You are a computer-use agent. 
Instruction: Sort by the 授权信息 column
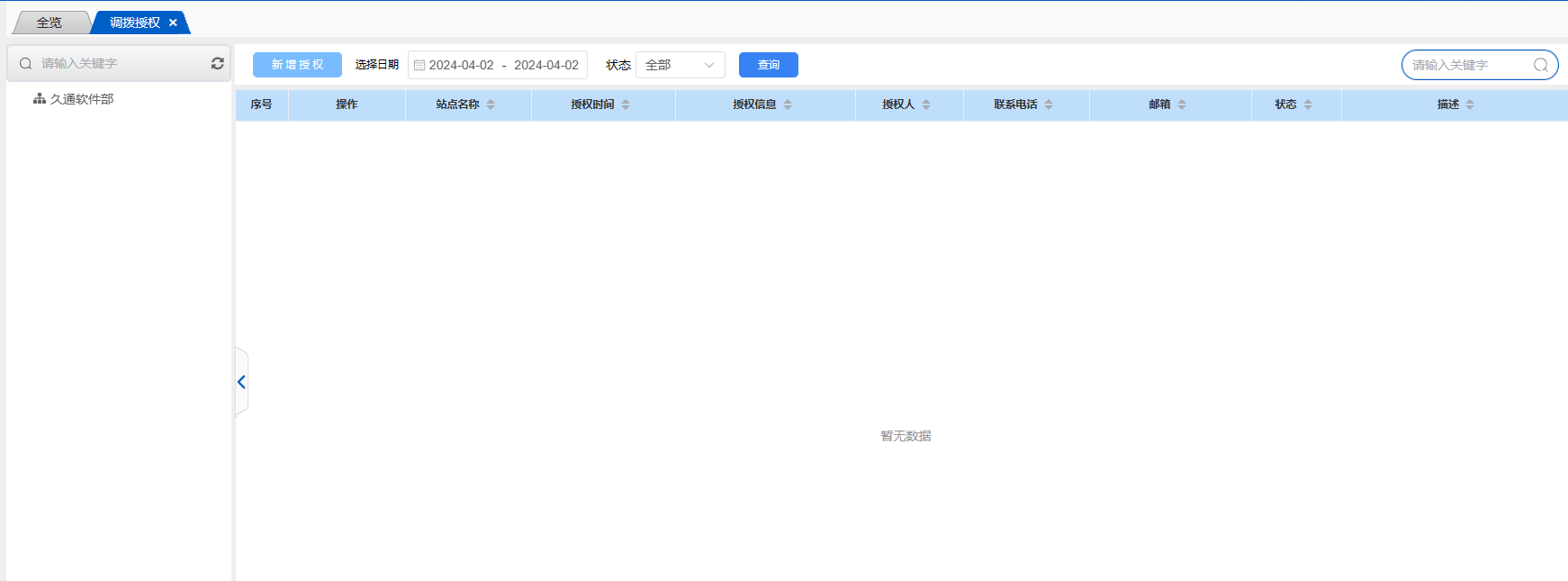(788, 104)
